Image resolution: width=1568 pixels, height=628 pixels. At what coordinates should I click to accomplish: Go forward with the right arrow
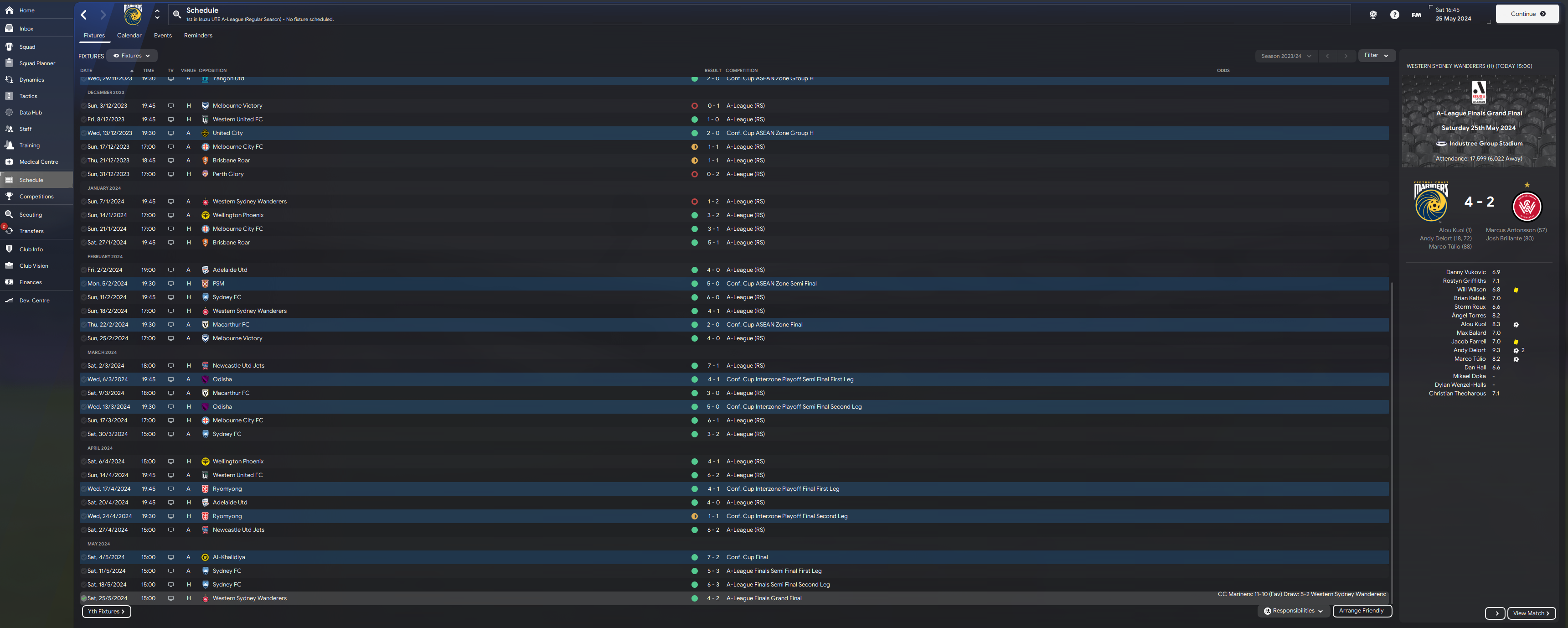click(103, 15)
